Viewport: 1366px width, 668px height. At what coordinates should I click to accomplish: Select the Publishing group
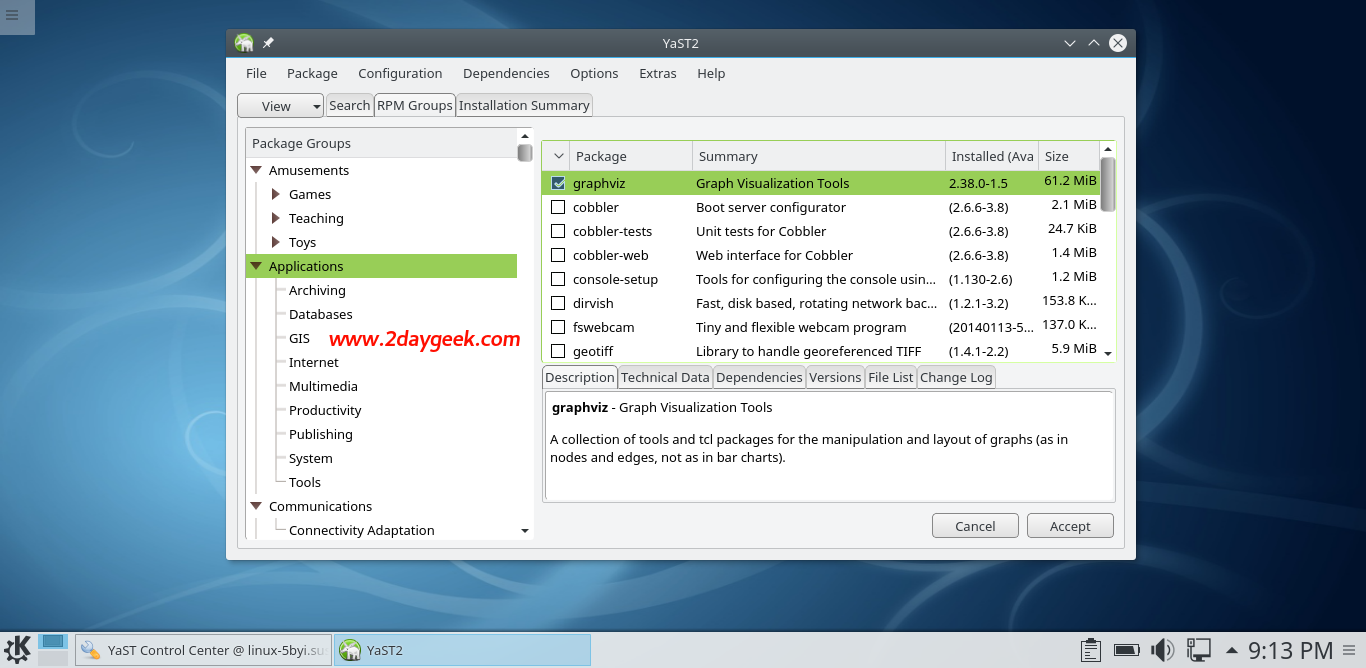(x=321, y=434)
